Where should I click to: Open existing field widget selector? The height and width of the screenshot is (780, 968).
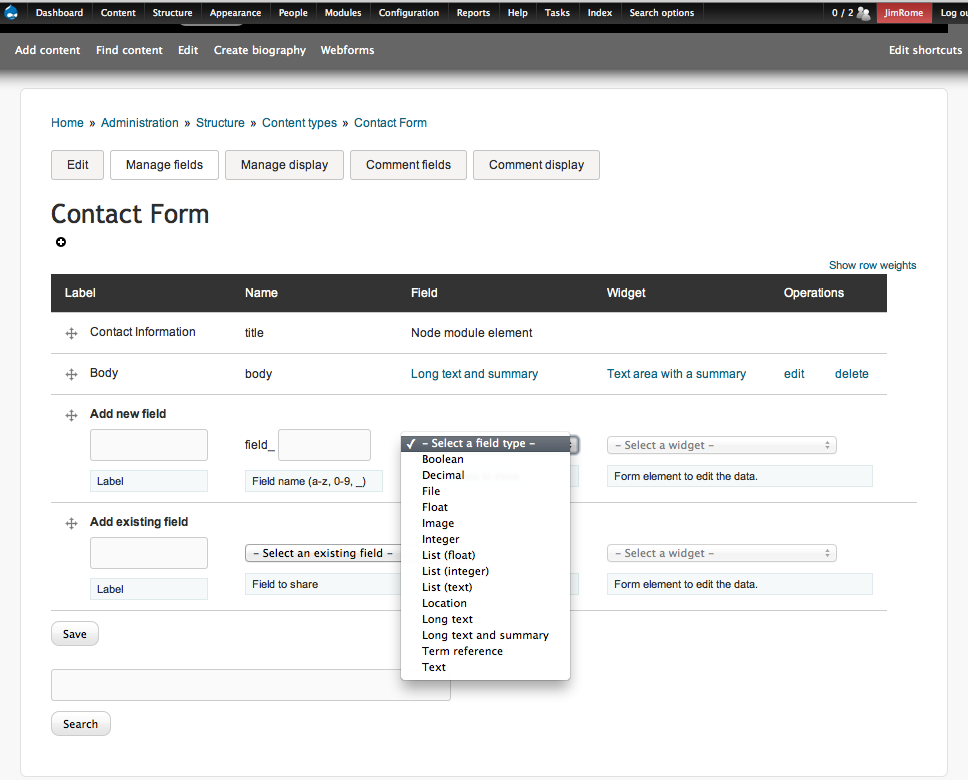pyautogui.click(x=721, y=553)
